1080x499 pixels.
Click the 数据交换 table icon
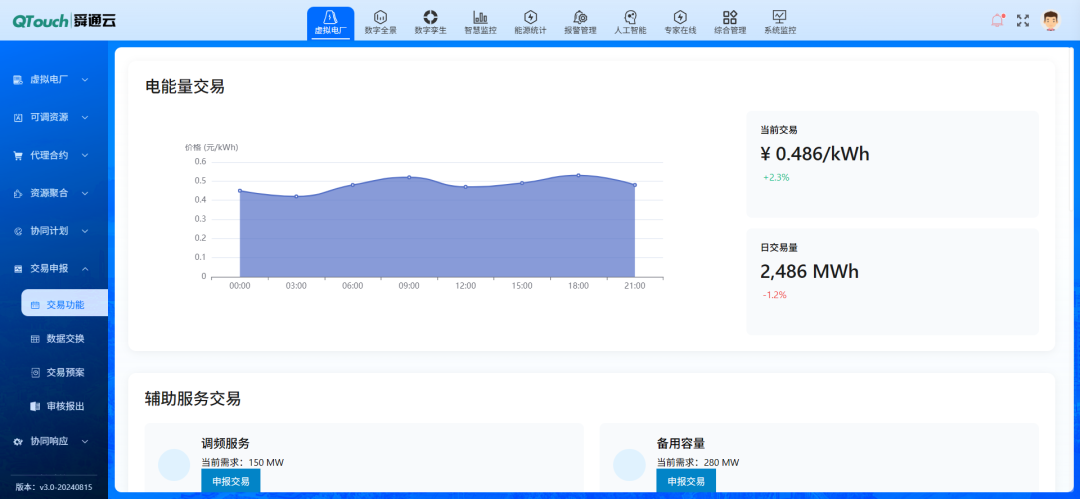pos(35,339)
